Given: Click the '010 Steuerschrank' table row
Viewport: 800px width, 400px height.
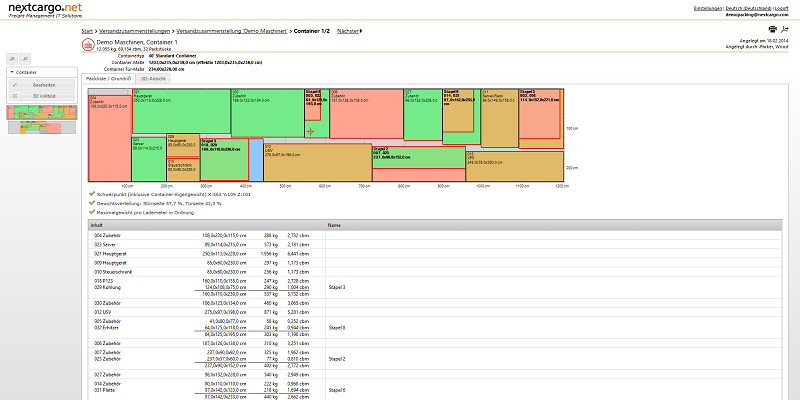Looking at the screenshot, I should tap(435, 272).
